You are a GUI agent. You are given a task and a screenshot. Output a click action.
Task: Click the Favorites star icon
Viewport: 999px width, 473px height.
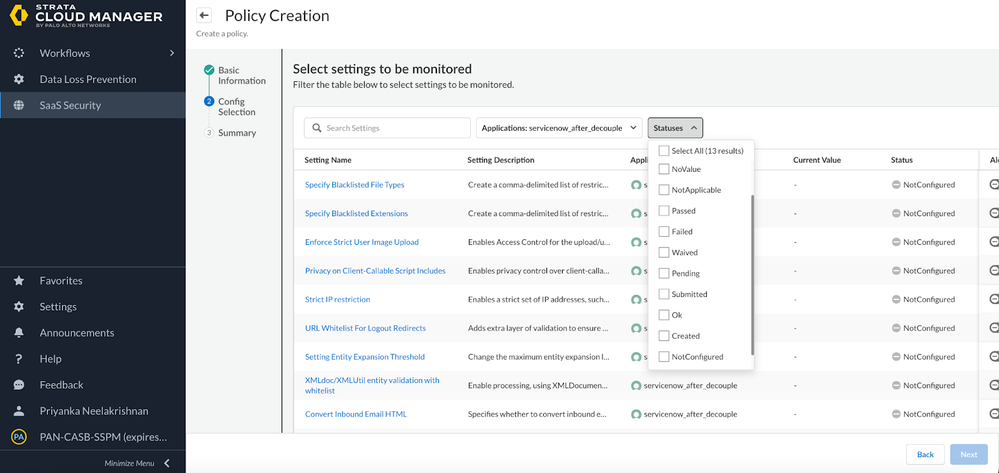18,281
